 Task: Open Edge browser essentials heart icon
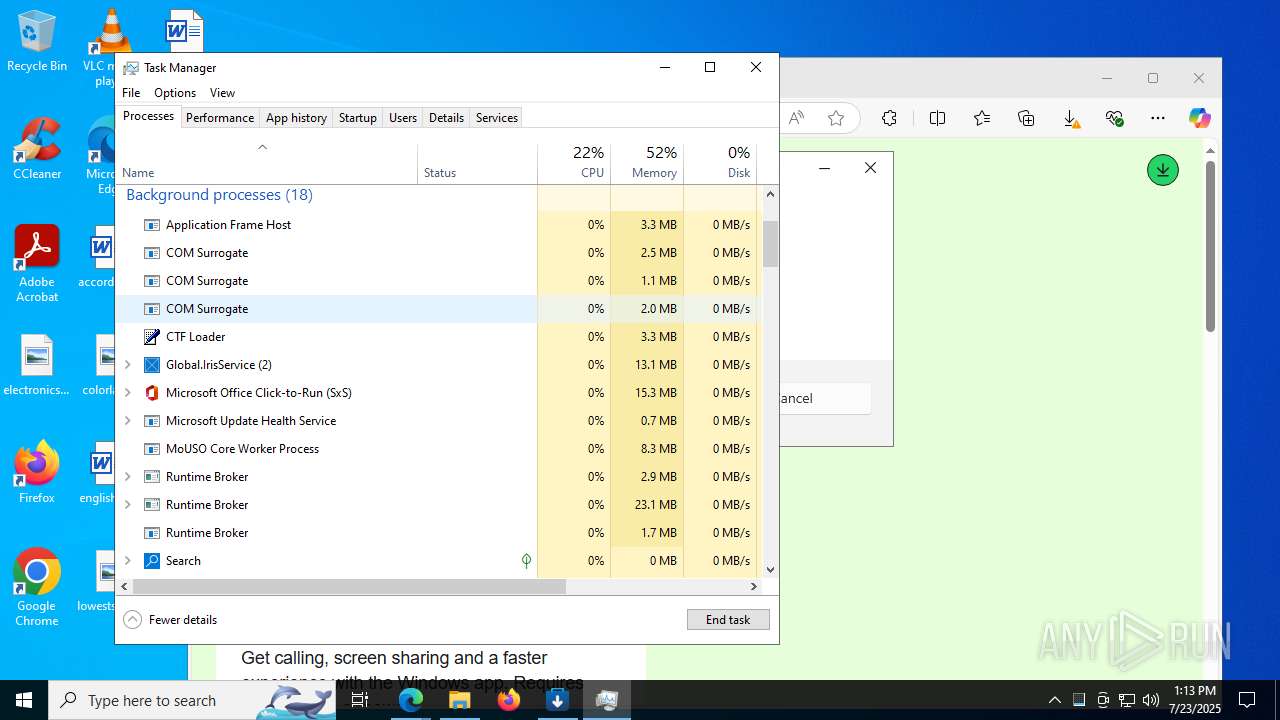coord(1115,118)
